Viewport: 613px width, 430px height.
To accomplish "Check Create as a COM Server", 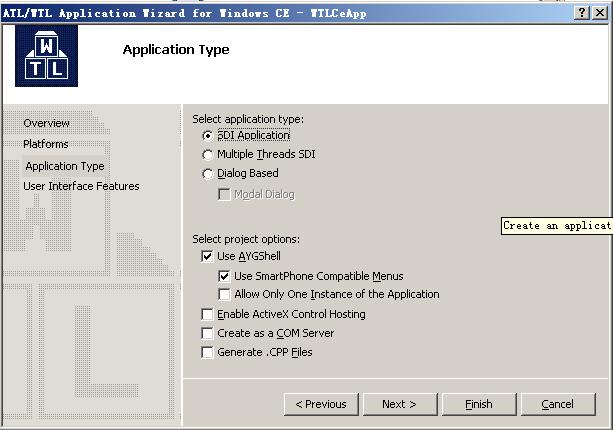I will (x=207, y=333).
